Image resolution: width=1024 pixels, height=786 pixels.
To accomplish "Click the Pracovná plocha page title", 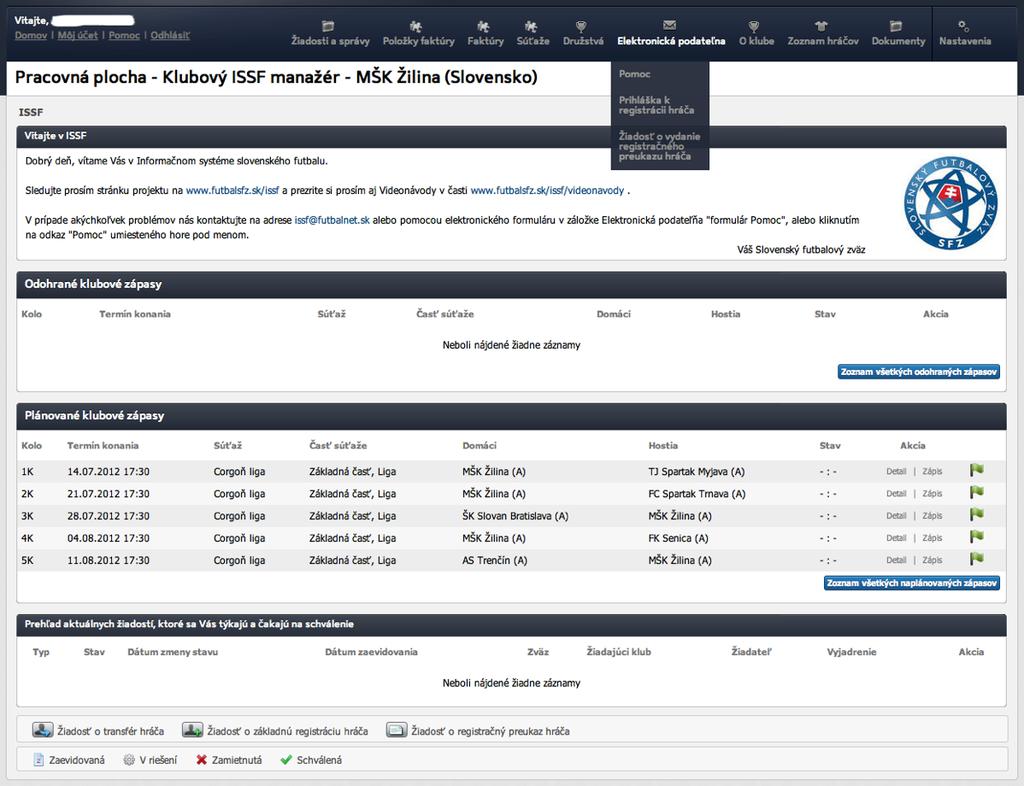I will pos(276,77).
